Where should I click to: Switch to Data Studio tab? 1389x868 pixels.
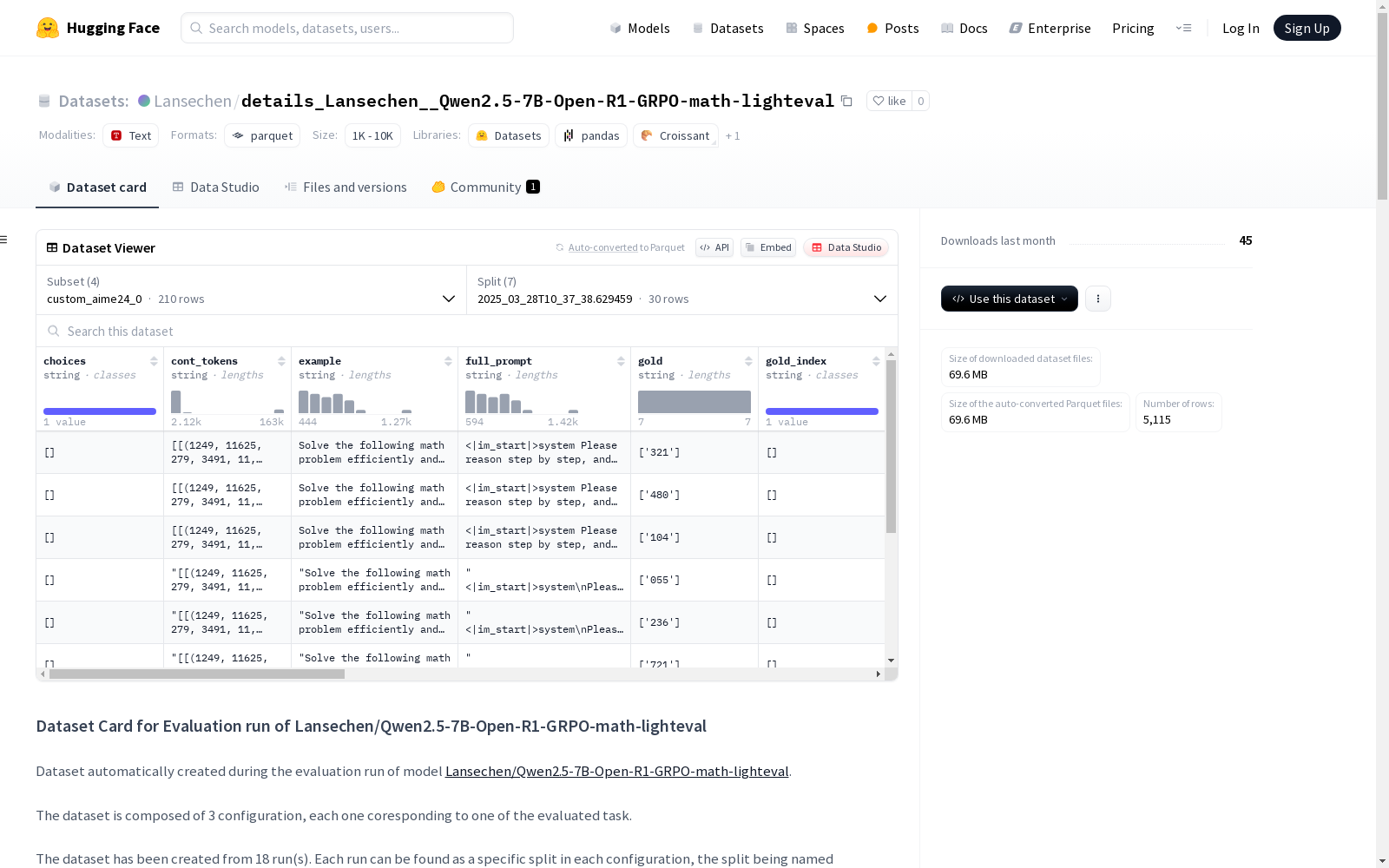click(216, 187)
